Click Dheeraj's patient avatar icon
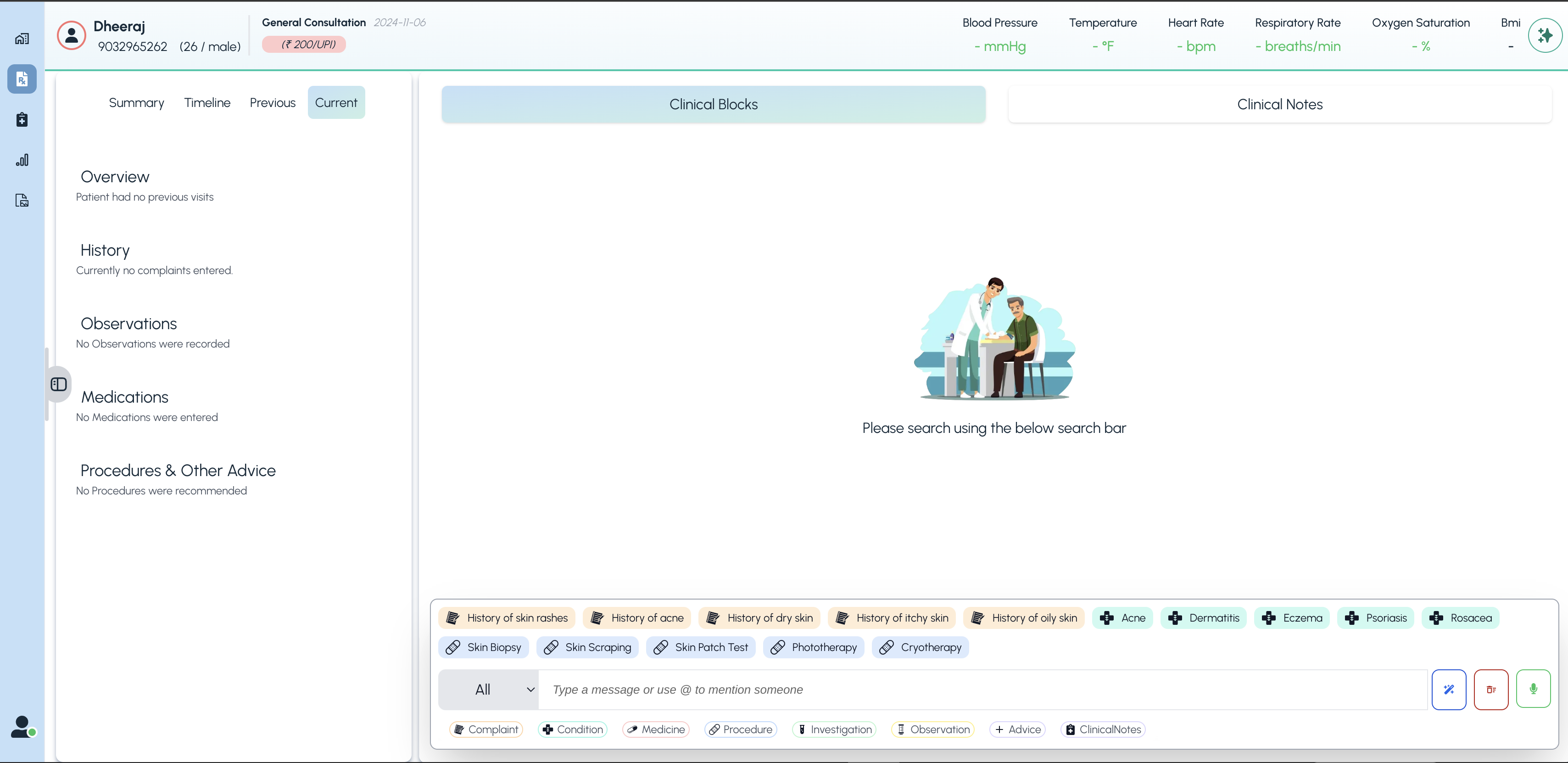 pyautogui.click(x=72, y=35)
